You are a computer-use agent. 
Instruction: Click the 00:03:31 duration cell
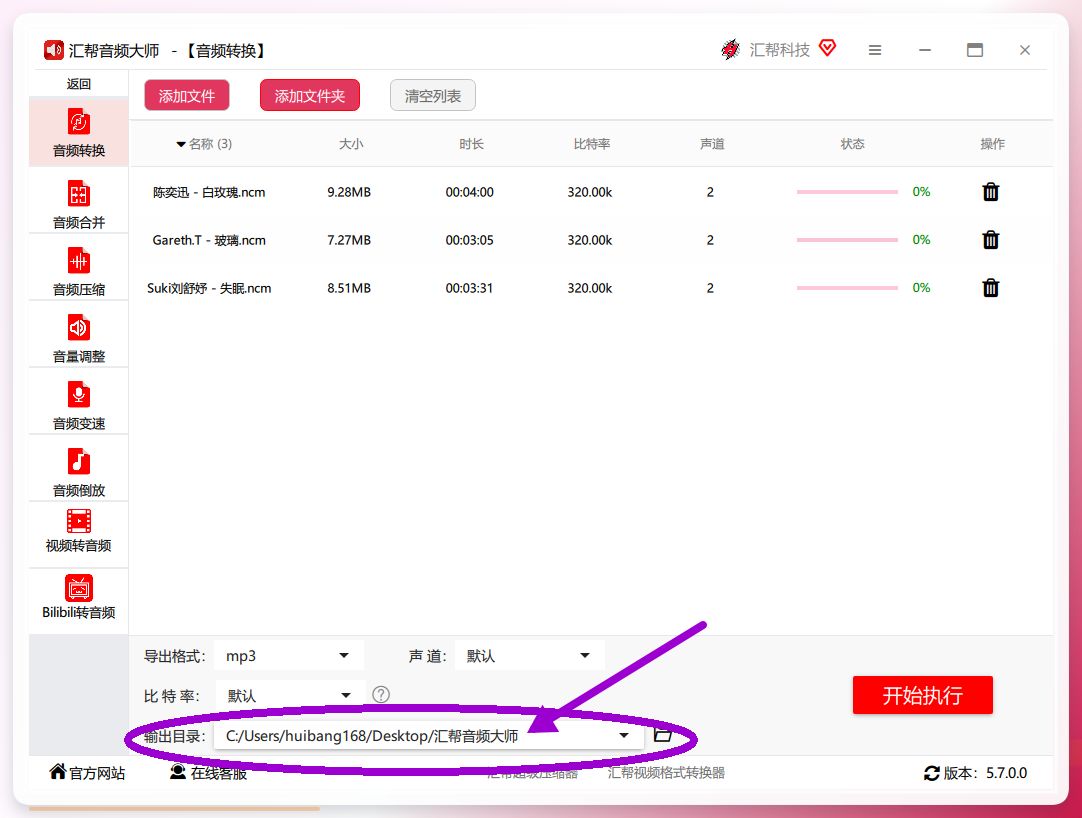pyautogui.click(x=469, y=288)
